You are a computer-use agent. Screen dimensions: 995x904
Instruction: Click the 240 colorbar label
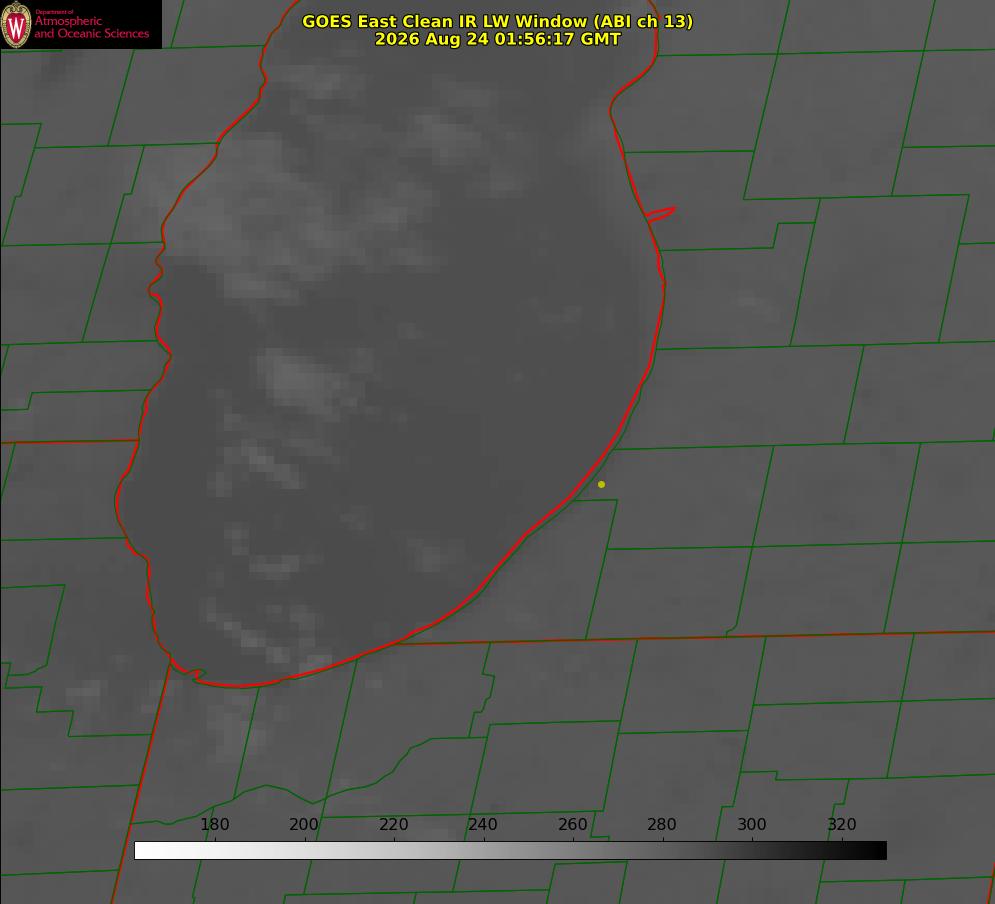click(x=483, y=824)
